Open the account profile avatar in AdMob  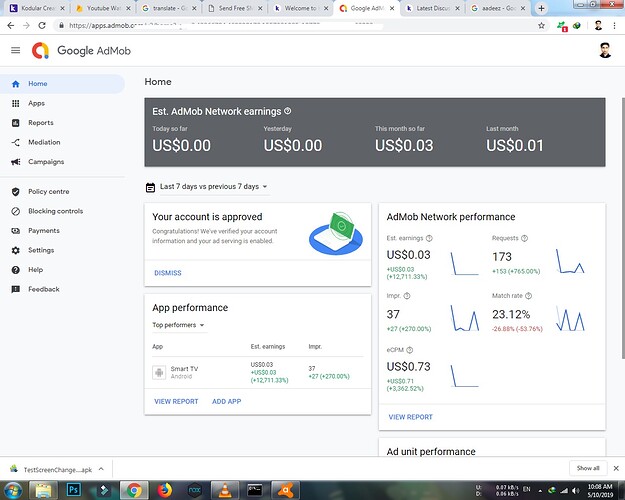[605, 50]
